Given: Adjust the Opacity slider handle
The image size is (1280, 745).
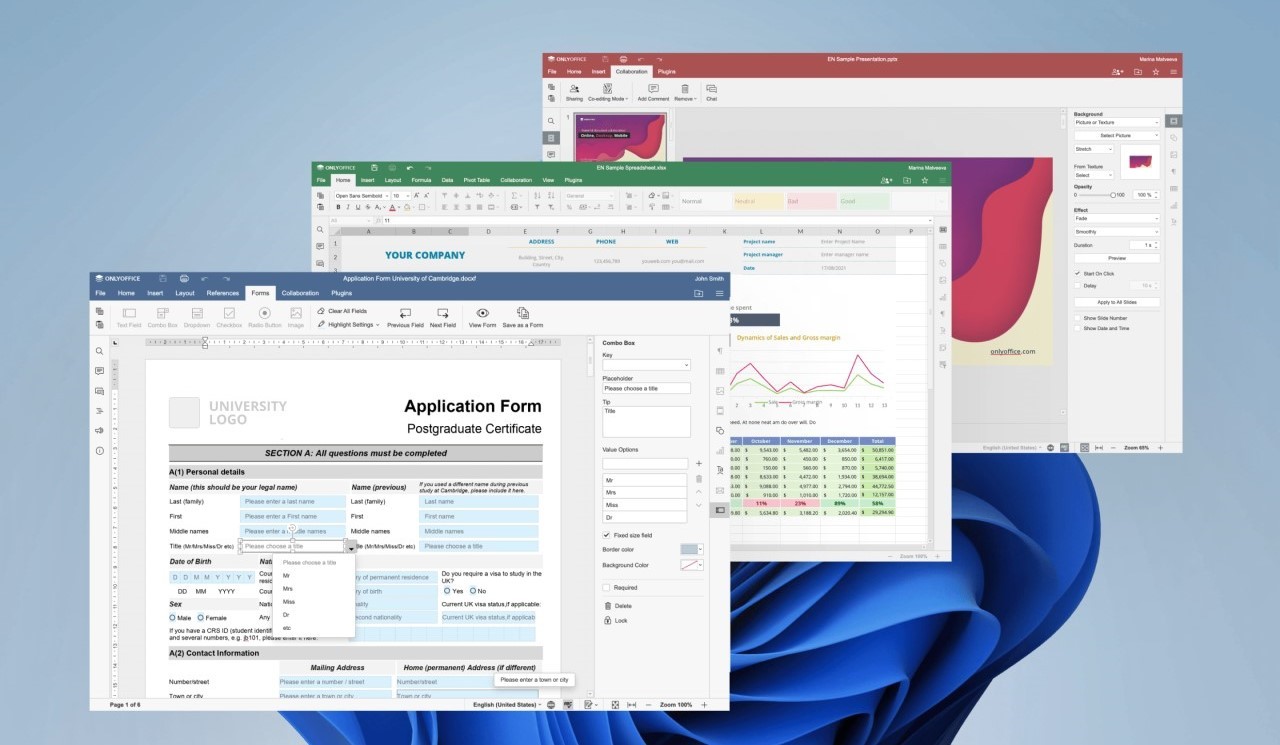Looking at the screenshot, I should (1113, 195).
